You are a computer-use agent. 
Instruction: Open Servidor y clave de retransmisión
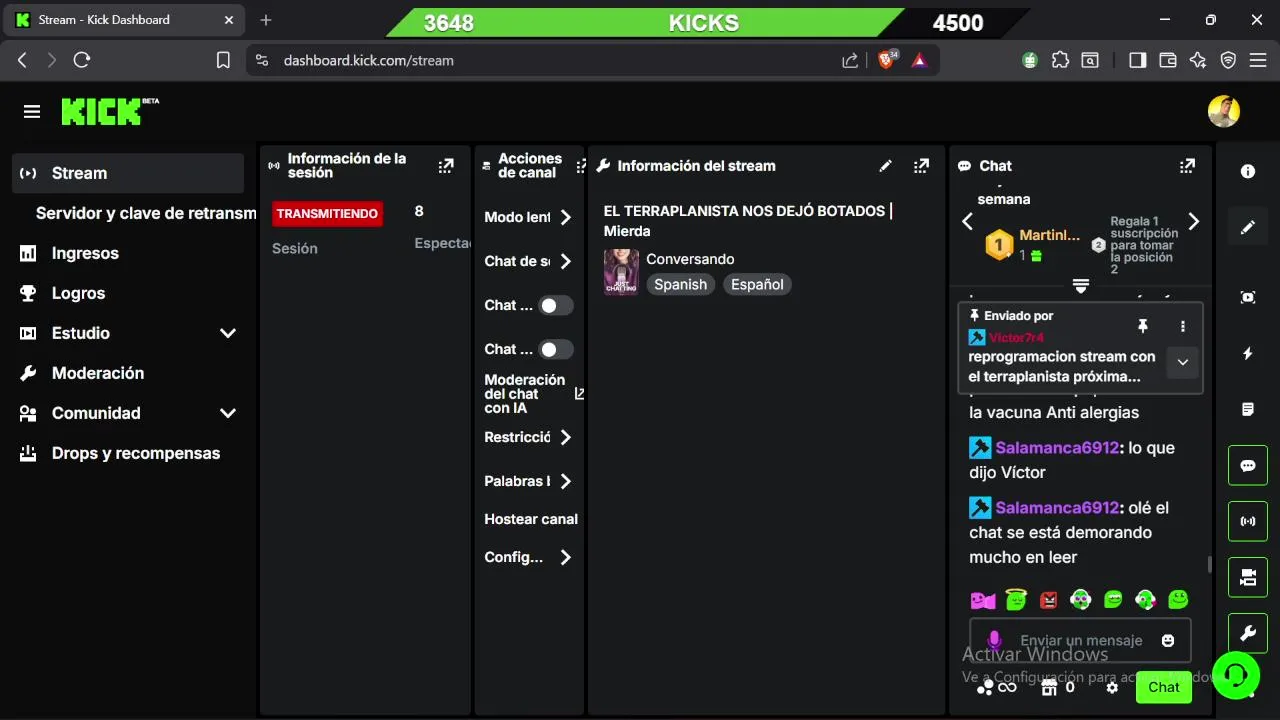click(146, 213)
